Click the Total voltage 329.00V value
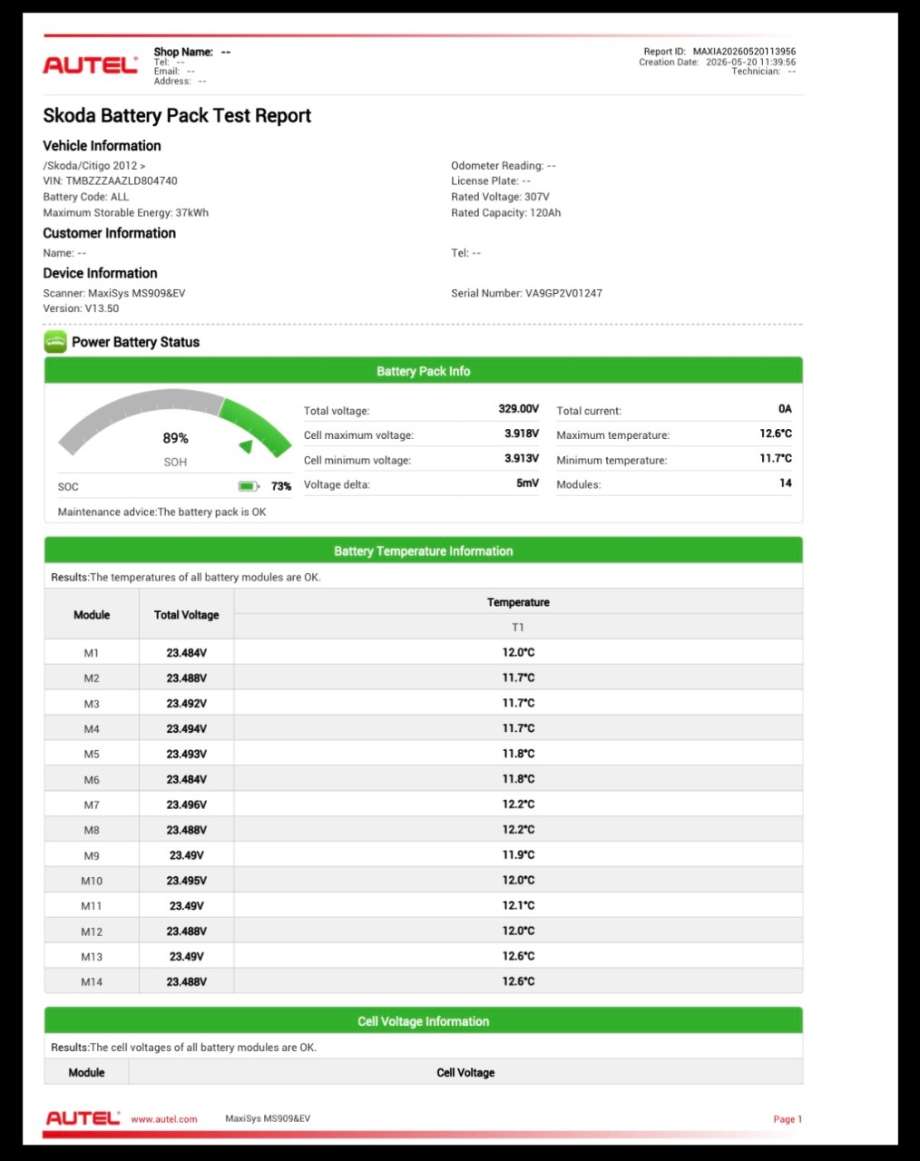The image size is (920, 1161). [x=519, y=409]
